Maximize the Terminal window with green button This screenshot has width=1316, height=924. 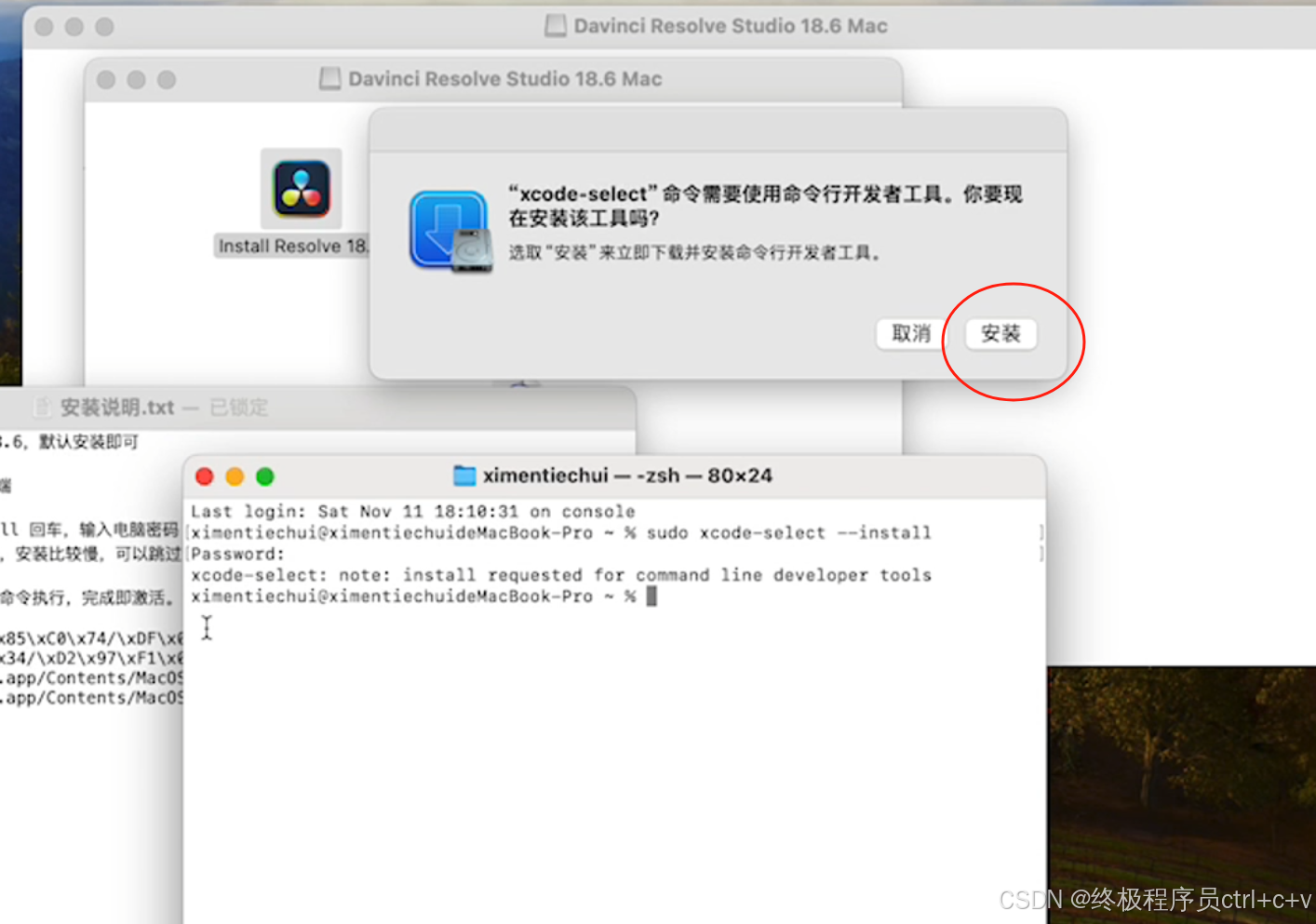pos(265,476)
